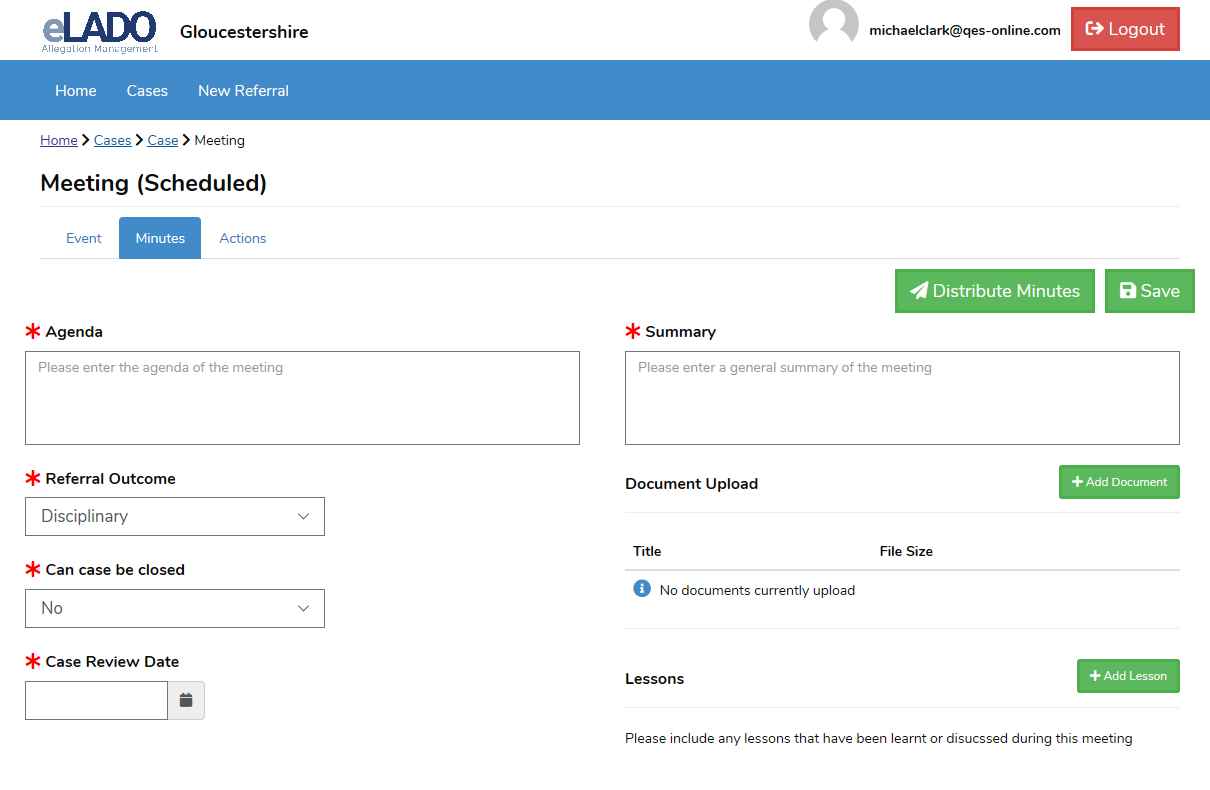Expand the Referral Outcome dropdown
1210x790 pixels.
[x=175, y=516]
